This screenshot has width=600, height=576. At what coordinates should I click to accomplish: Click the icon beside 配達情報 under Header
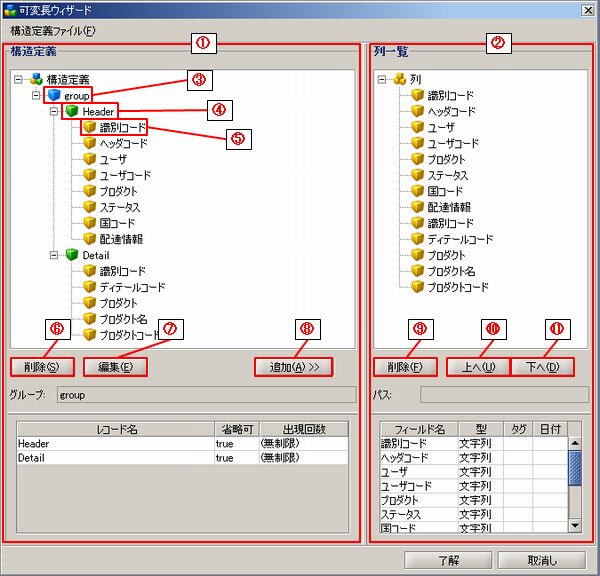[89, 239]
